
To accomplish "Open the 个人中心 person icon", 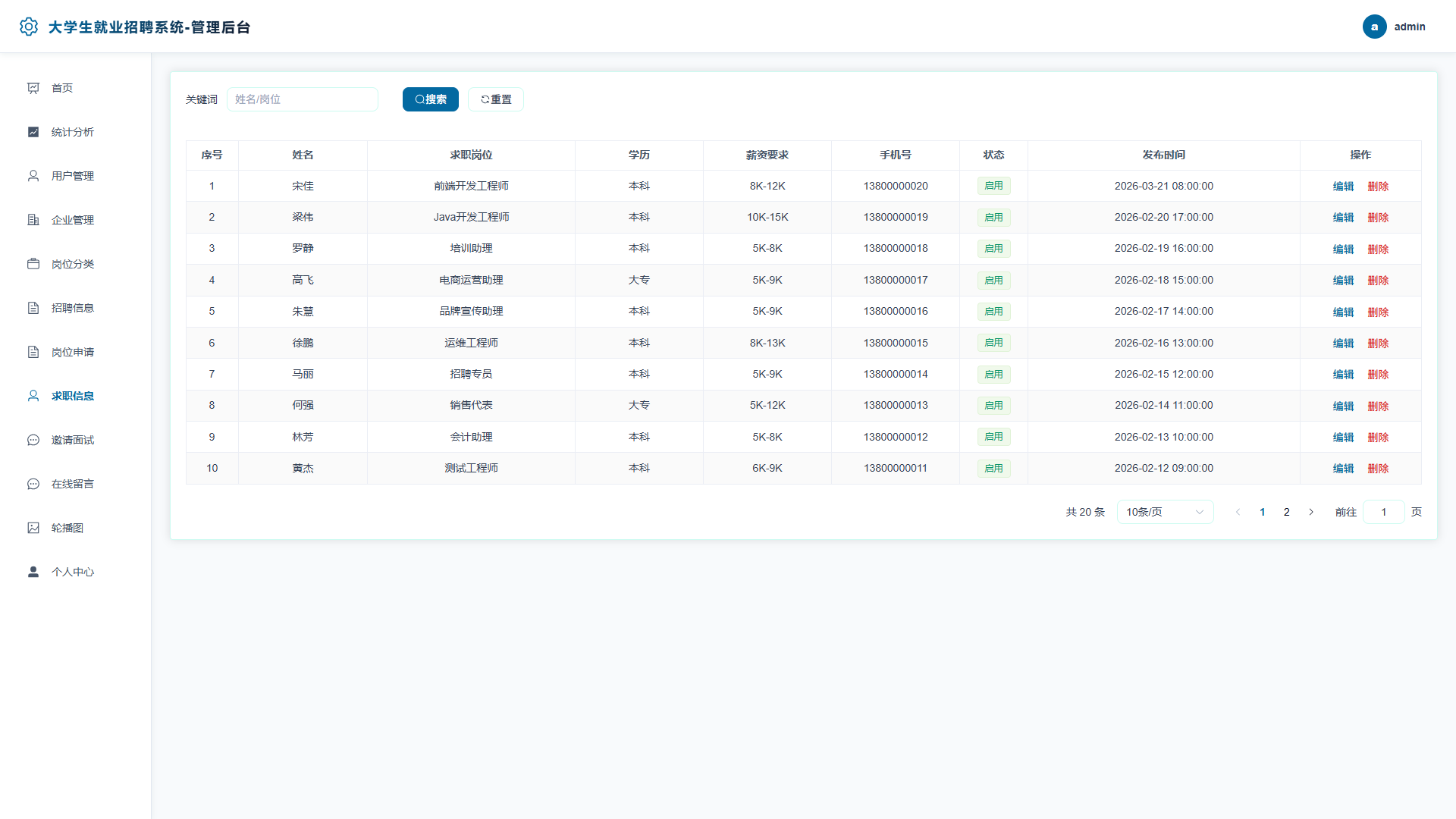I will (33, 572).
